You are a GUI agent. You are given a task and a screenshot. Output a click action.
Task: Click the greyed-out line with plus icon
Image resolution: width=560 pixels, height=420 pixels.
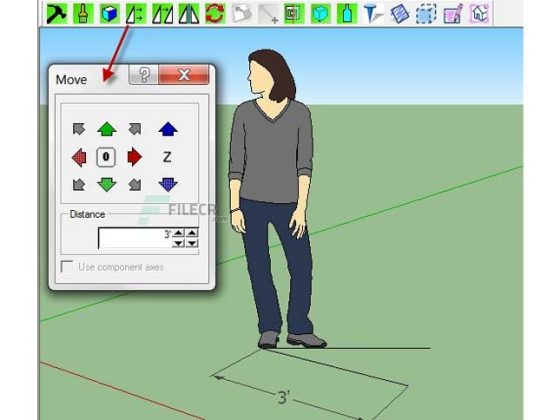(268, 14)
